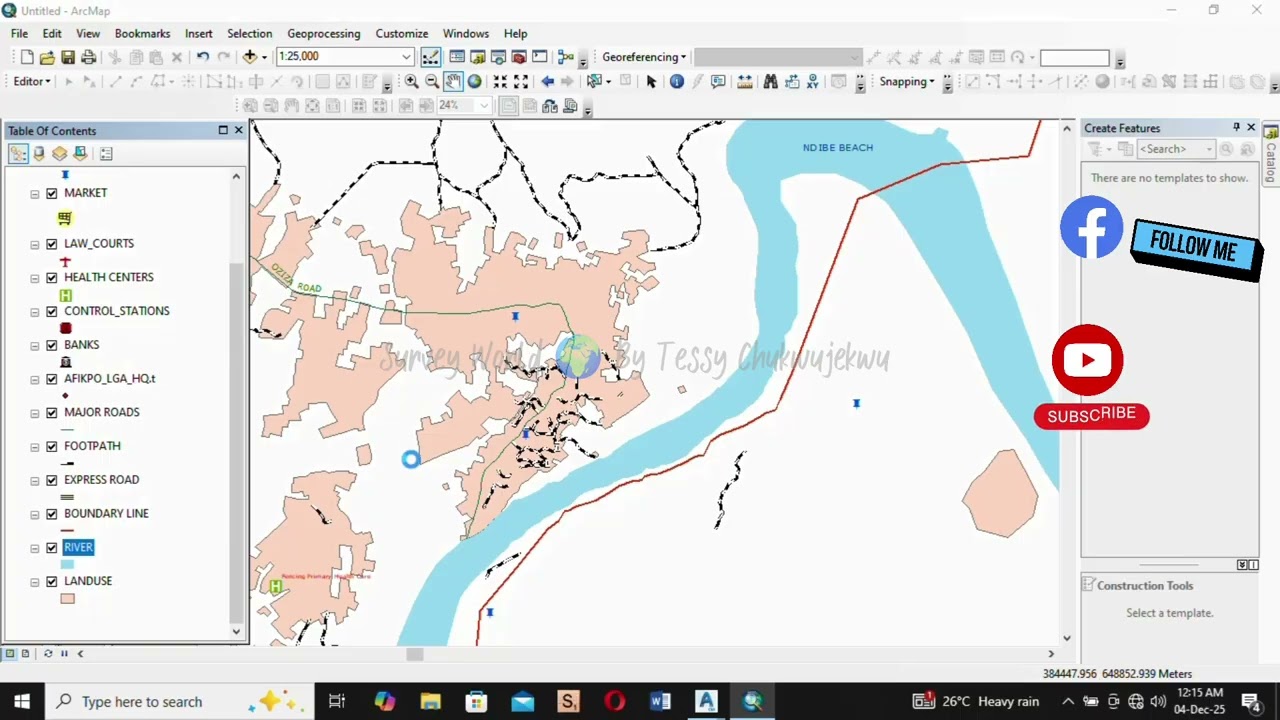Image resolution: width=1280 pixels, height=720 pixels.
Task: Click the Print icon
Action: [89, 57]
